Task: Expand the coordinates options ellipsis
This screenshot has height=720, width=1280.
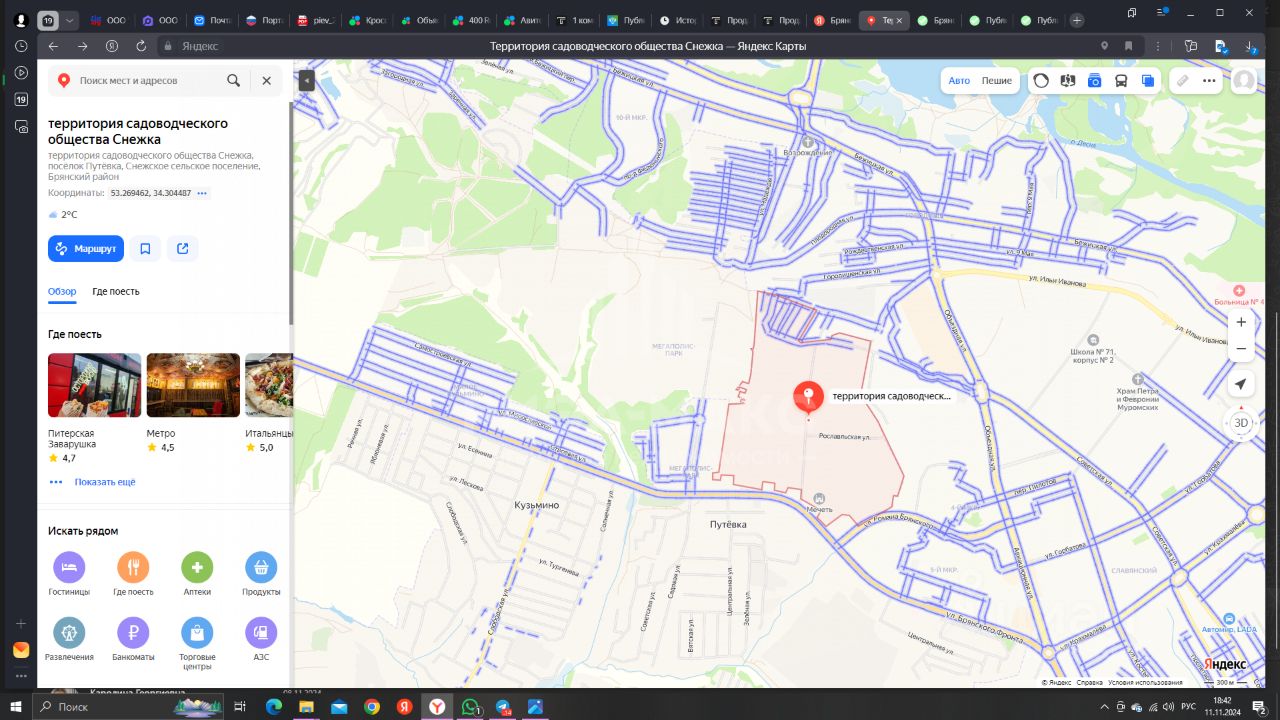Action: (202, 193)
